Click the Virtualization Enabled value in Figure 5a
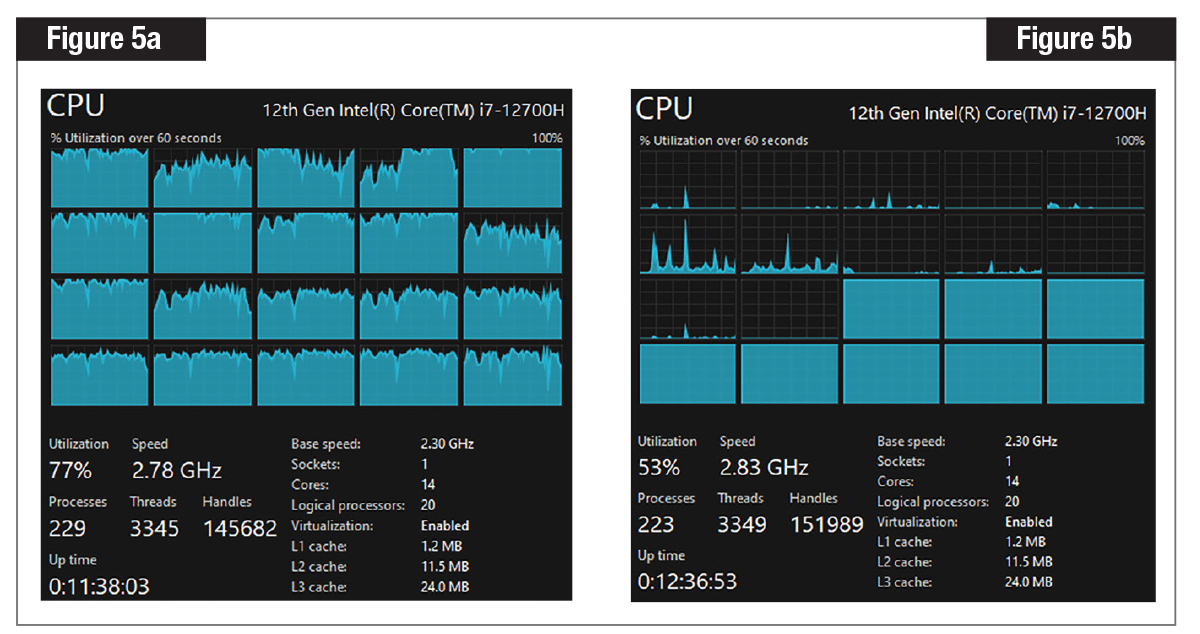 [443, 525]
